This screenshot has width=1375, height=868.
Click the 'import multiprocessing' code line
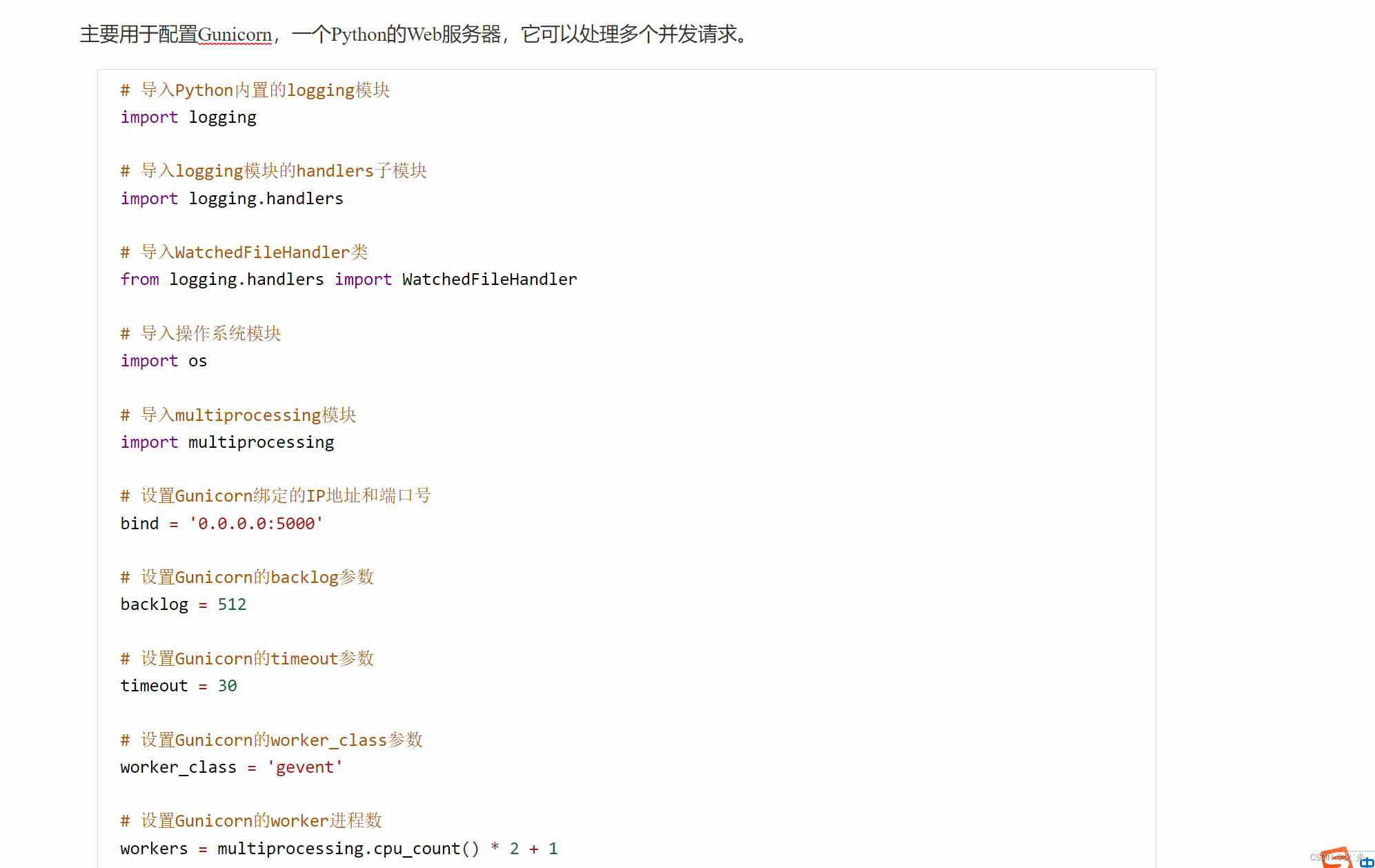pyautogui.click(x=227, y=442)
